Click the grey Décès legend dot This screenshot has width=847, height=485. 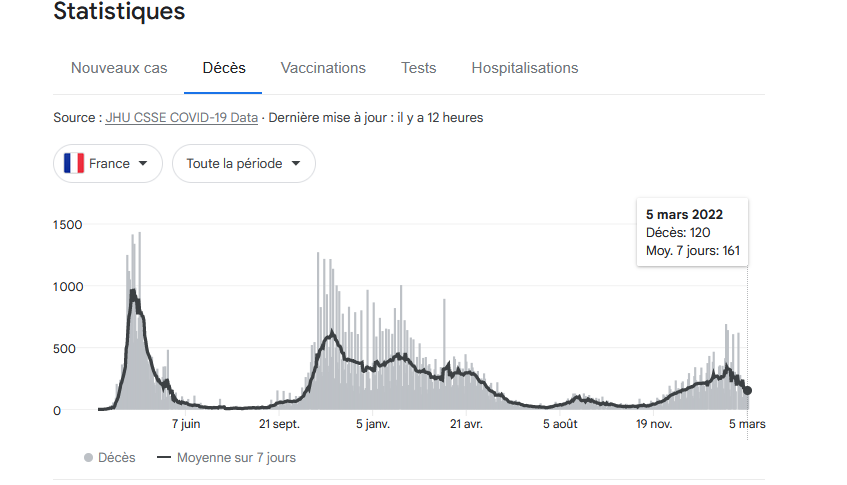89,458
